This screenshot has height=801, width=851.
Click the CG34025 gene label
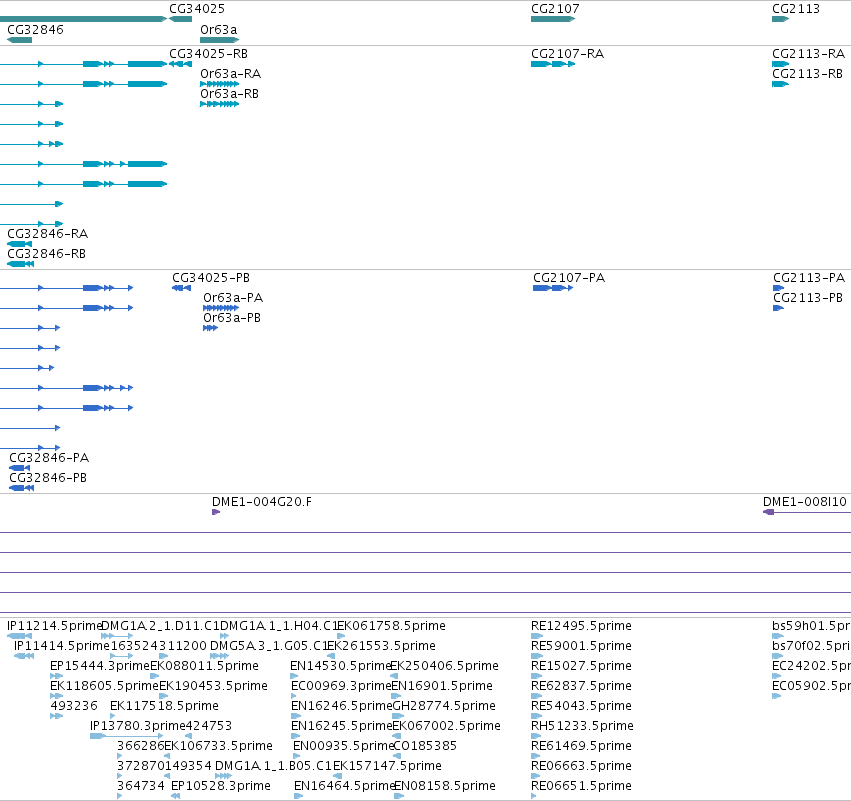pos(196,9)
